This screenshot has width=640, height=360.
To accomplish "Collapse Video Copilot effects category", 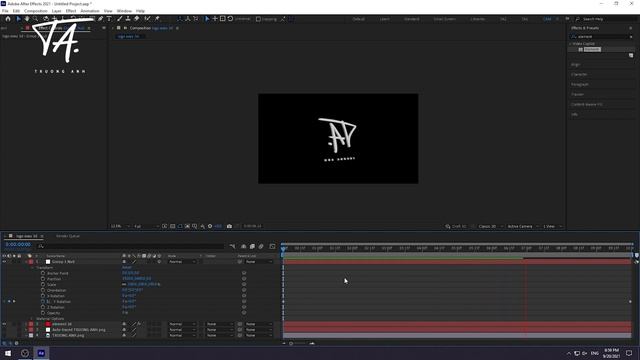I will click(x=571, y=44).
